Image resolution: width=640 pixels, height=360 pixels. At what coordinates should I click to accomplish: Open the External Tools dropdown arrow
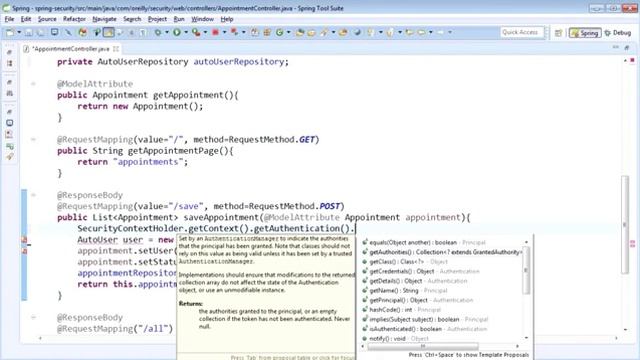pos(205,33)
